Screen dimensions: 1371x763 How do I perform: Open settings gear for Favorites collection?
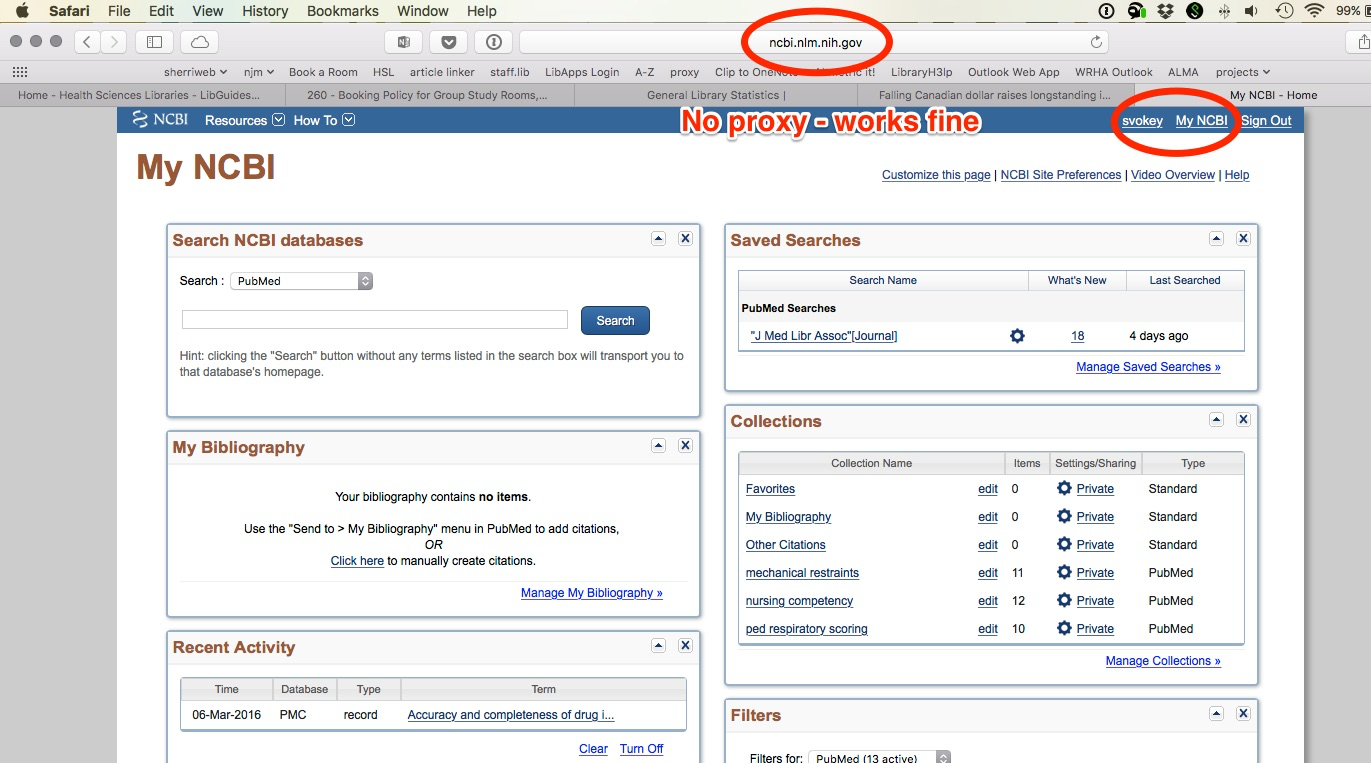[x=1064, y=489]
